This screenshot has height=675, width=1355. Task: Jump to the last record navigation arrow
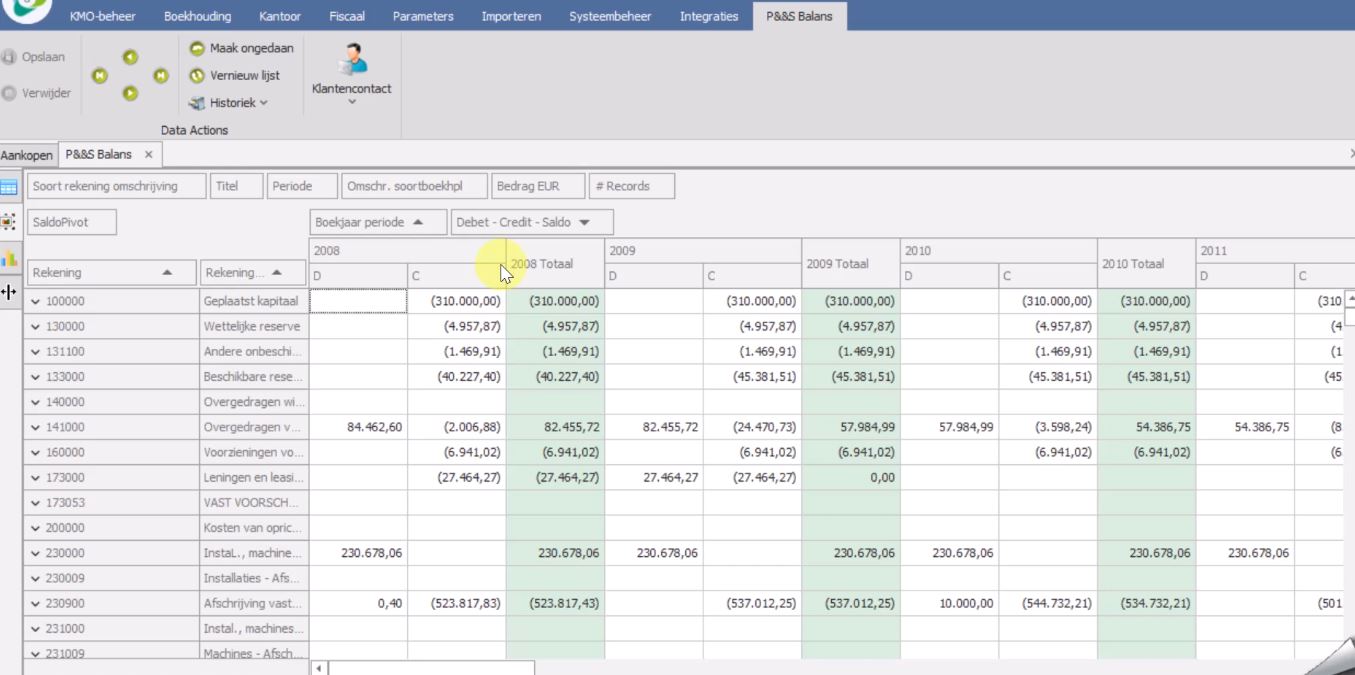click(x=160, y=75)
